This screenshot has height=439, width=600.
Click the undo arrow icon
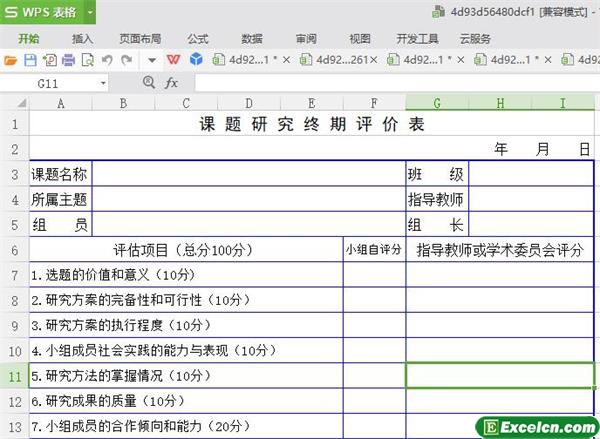107,60
